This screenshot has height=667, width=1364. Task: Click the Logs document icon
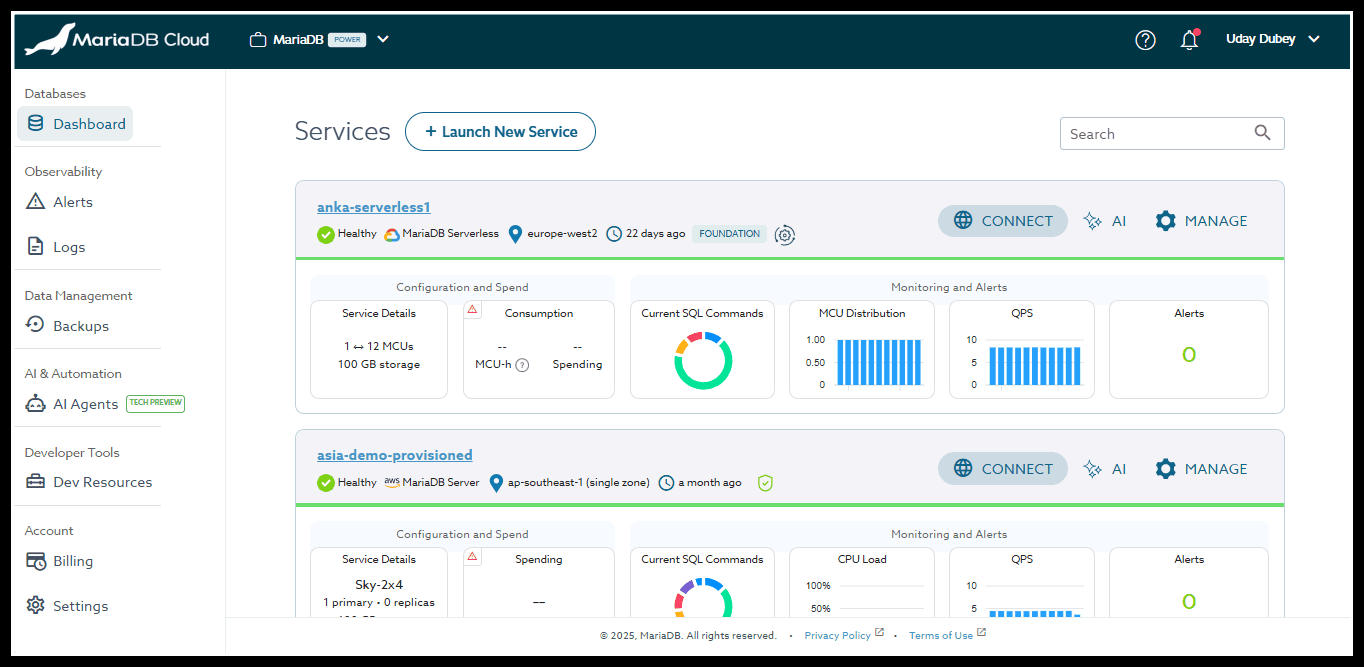pos(36,246)
